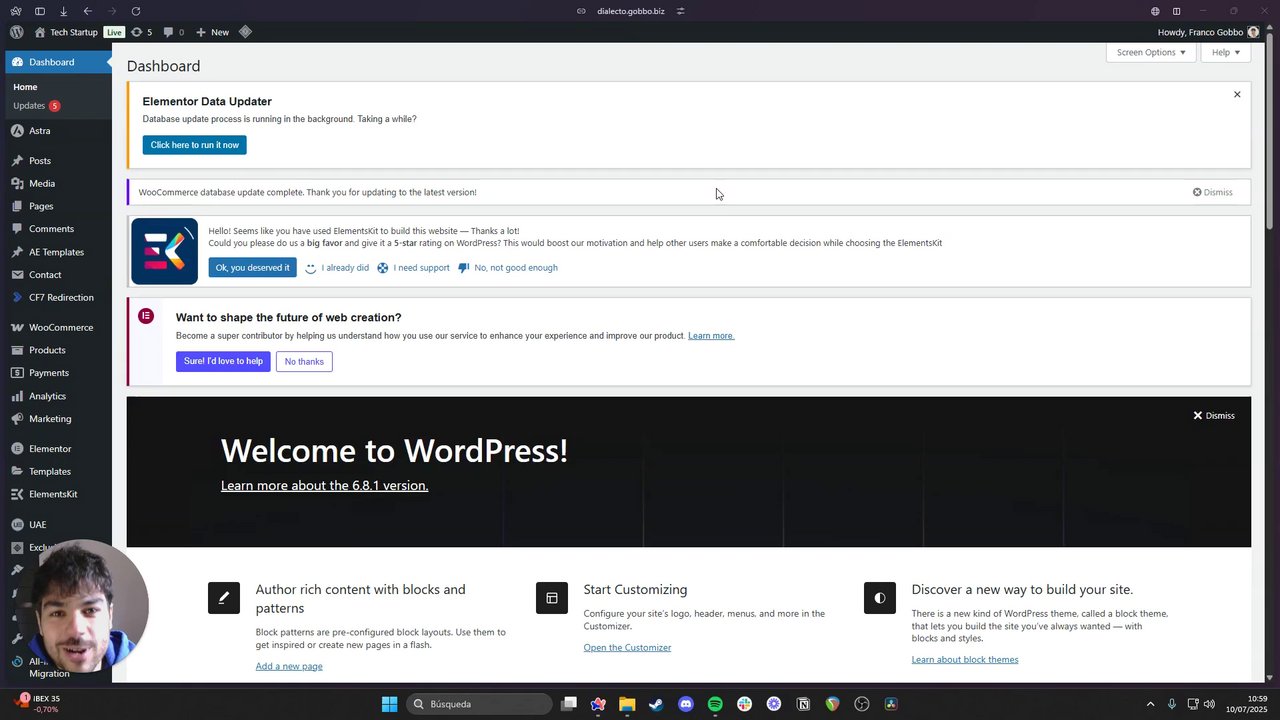Open pending updates icon in admin bar
The width and height of the screenshot is (1280, 720).
142,32
